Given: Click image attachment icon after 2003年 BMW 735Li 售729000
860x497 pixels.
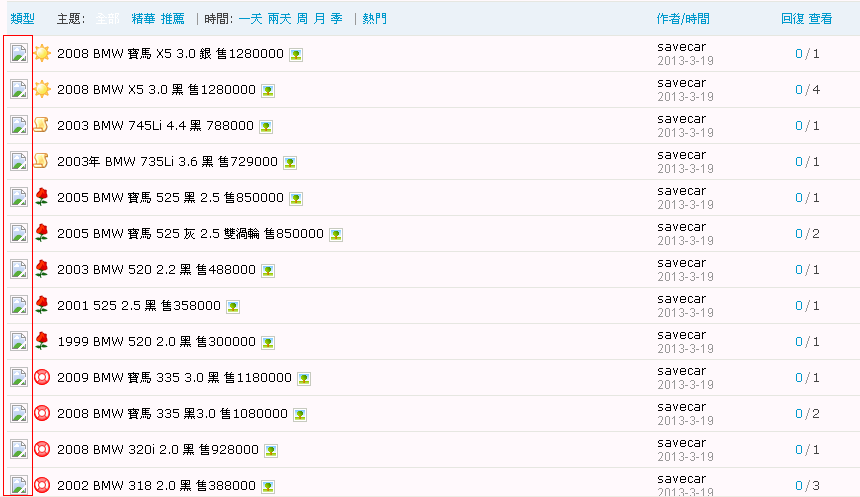Looking at the screenshot, I should (x=290, y=163).
